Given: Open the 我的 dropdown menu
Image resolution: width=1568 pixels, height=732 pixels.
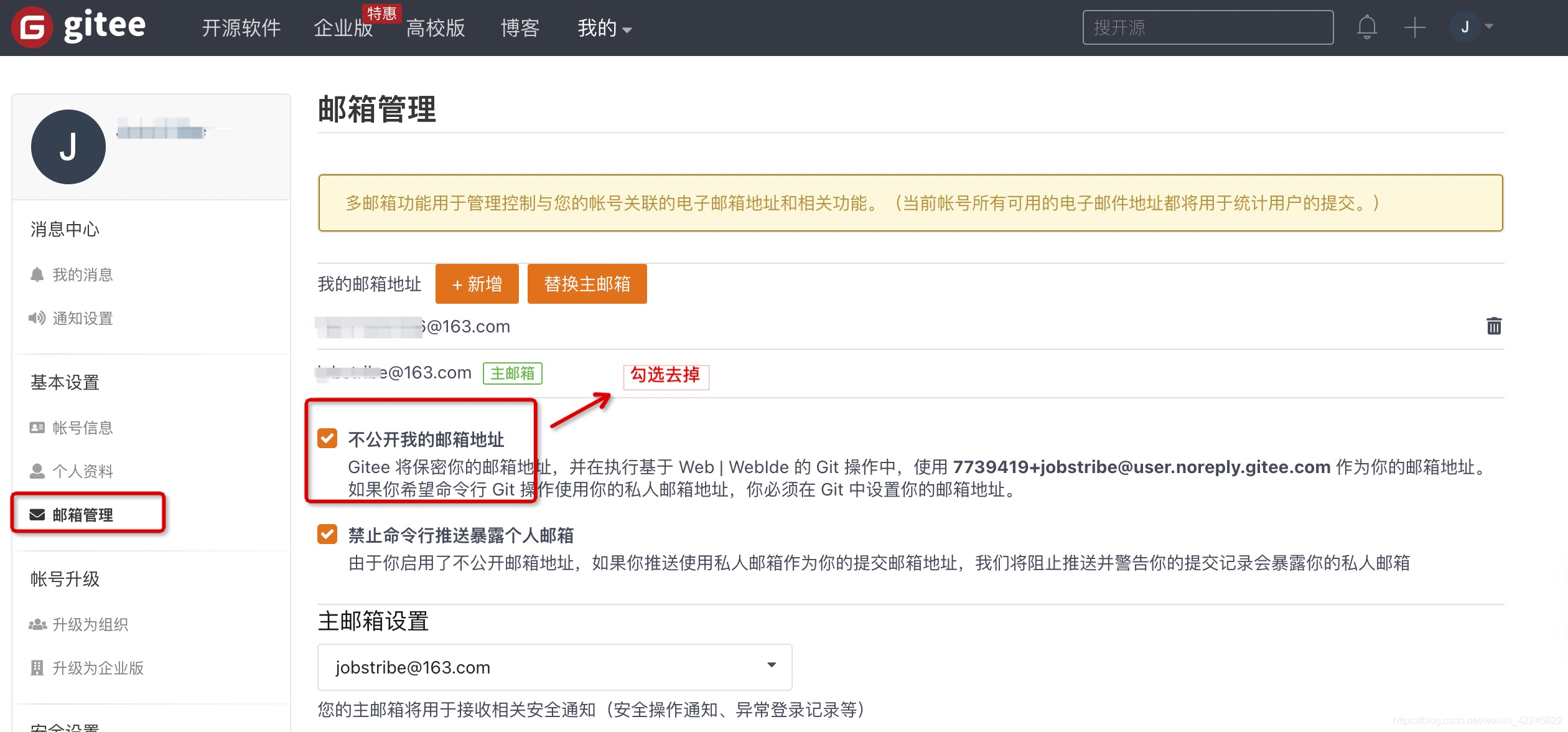Looking at the screenshot, I should tap(604, 29).
